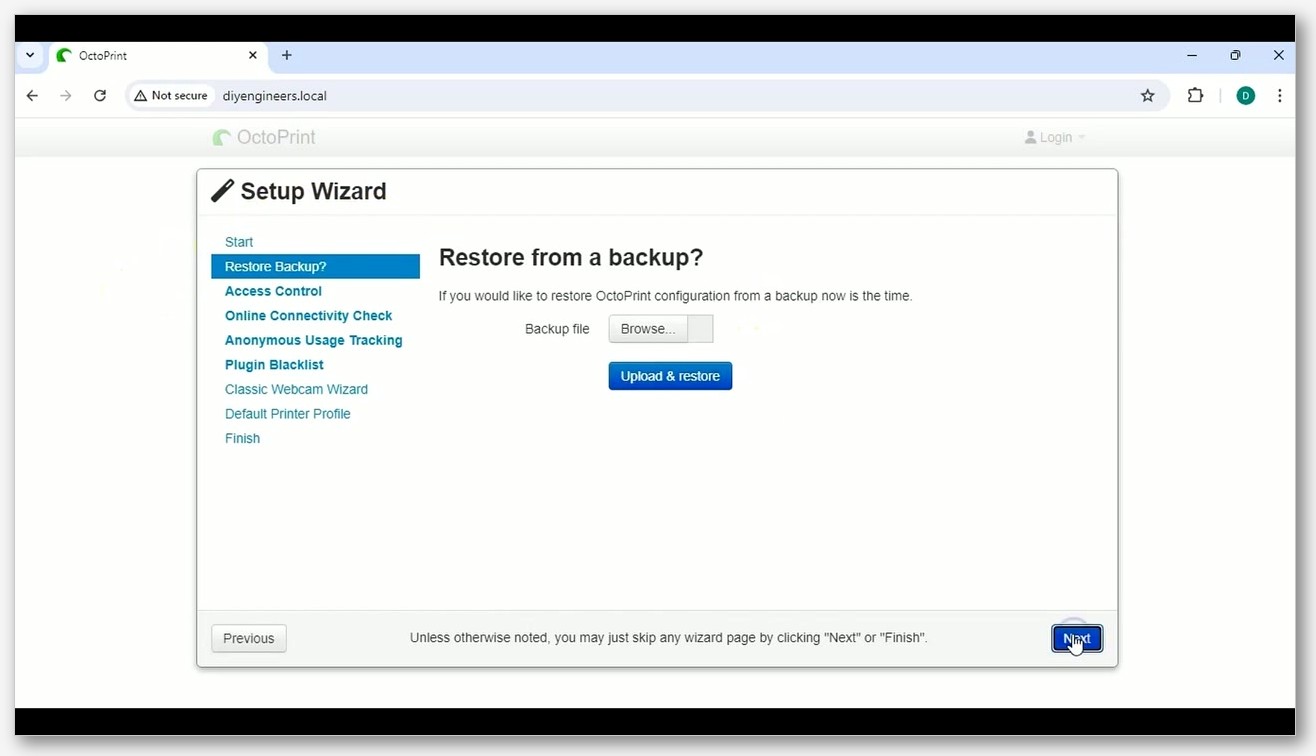The height and width of the screenshot is (756, 1316).
Task: Open the tab search dropdown arrow
Action: (30, 56)
